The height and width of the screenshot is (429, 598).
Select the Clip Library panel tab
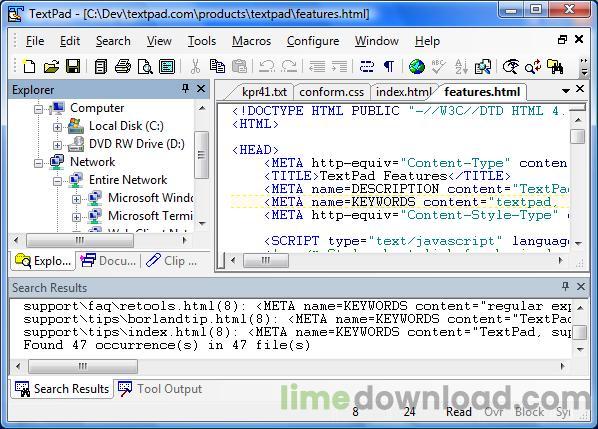pos(172,261)
